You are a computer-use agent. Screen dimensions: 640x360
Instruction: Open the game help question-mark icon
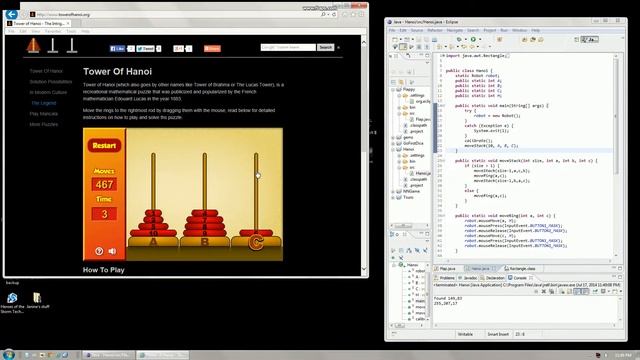click(x=99, y=251)
